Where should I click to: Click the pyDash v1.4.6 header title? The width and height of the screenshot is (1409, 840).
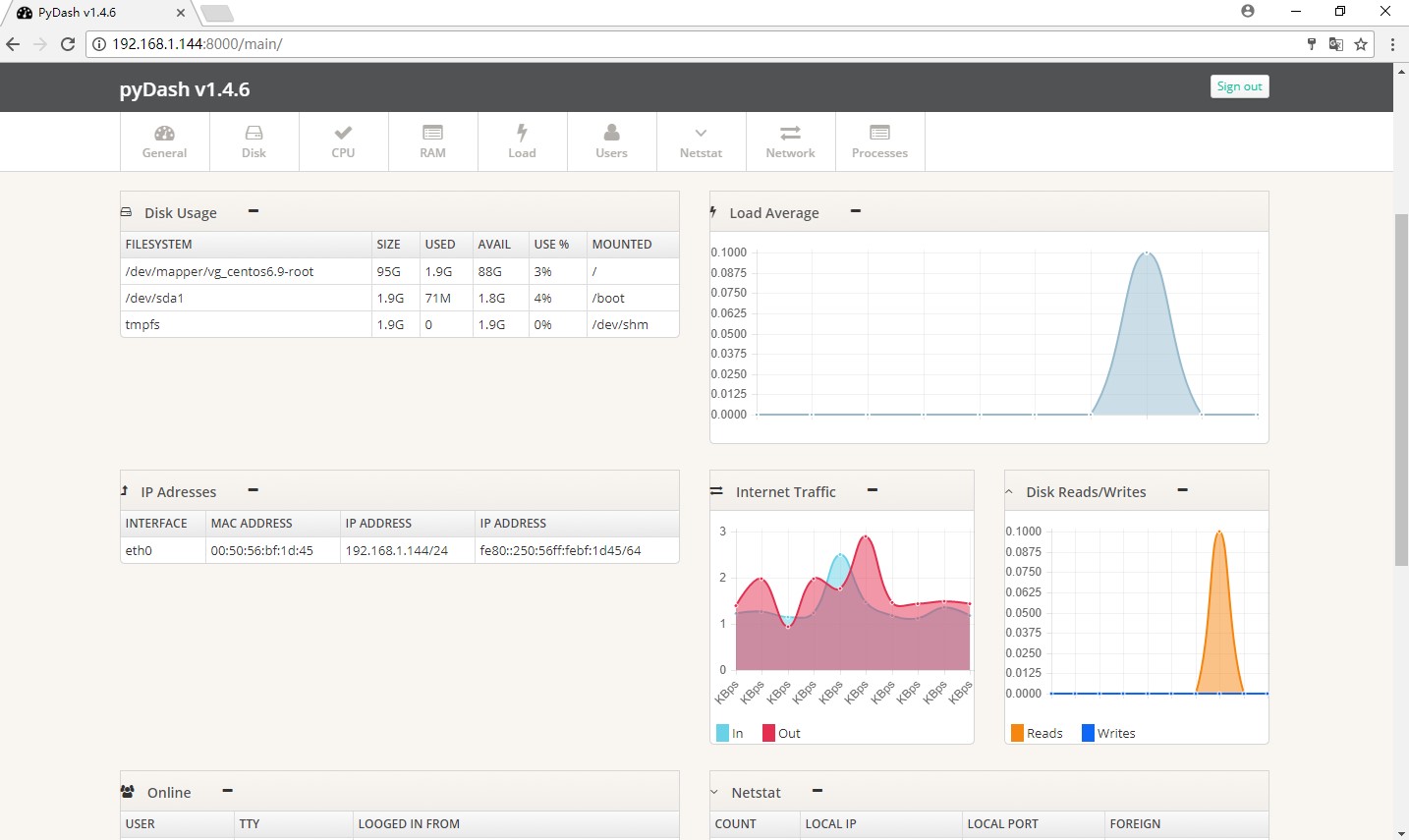(x=185, y=89)
